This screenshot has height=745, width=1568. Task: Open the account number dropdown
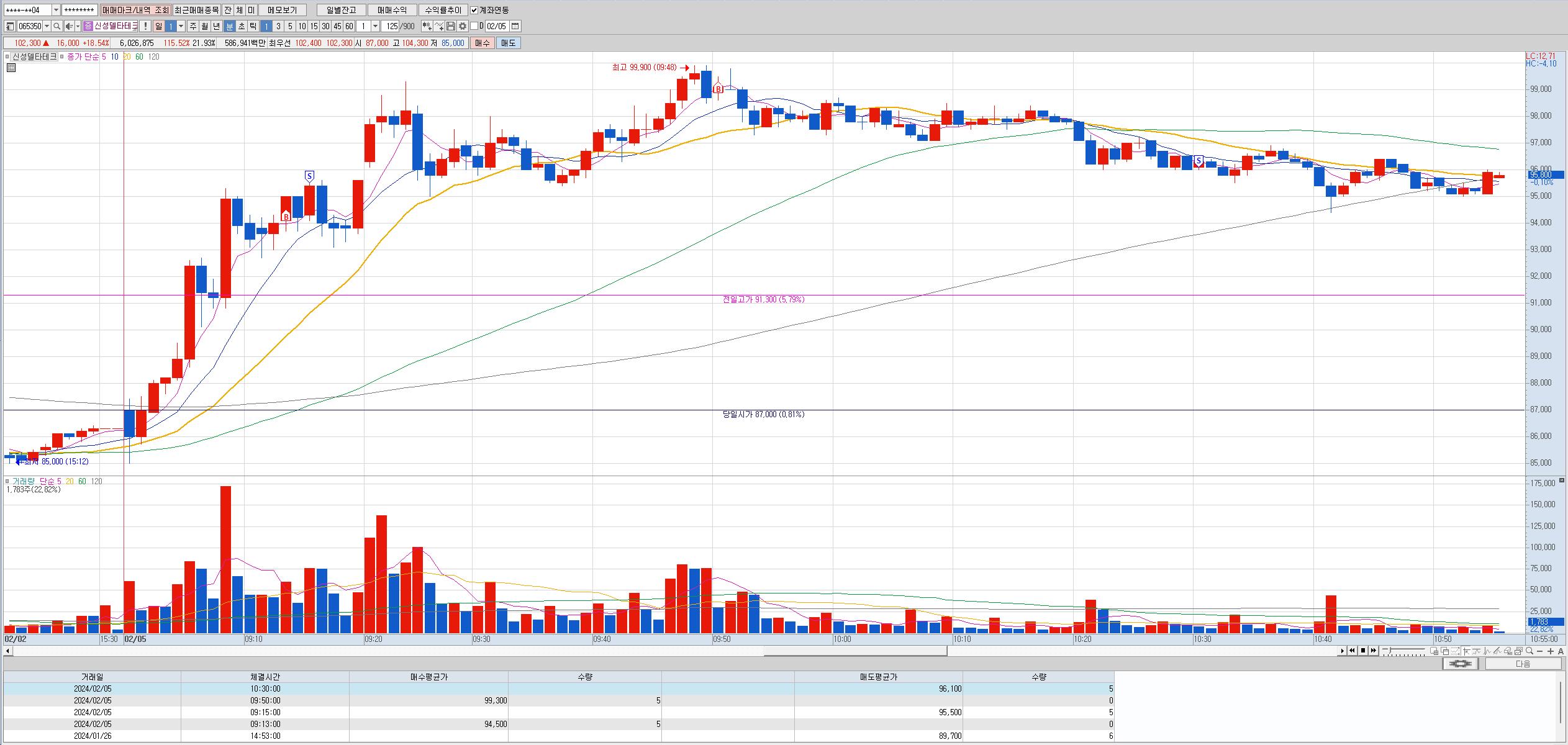[56, 10]
